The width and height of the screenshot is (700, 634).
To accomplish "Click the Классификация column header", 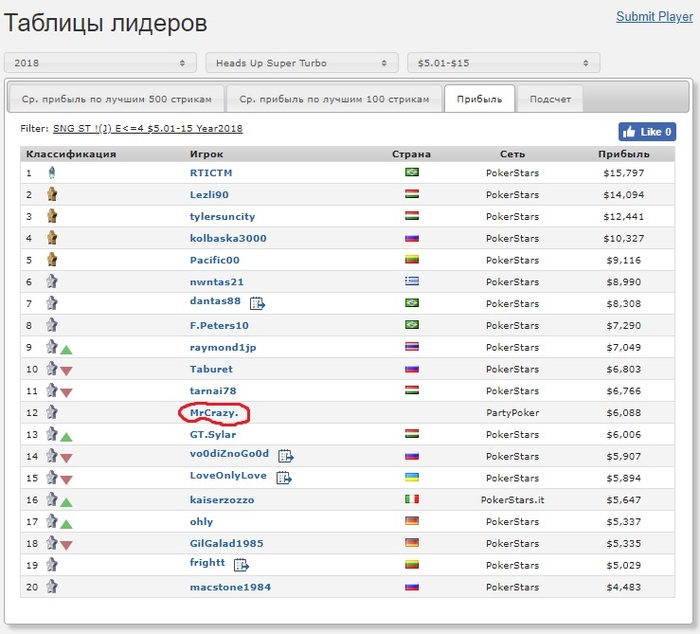I will coord(71,154).
